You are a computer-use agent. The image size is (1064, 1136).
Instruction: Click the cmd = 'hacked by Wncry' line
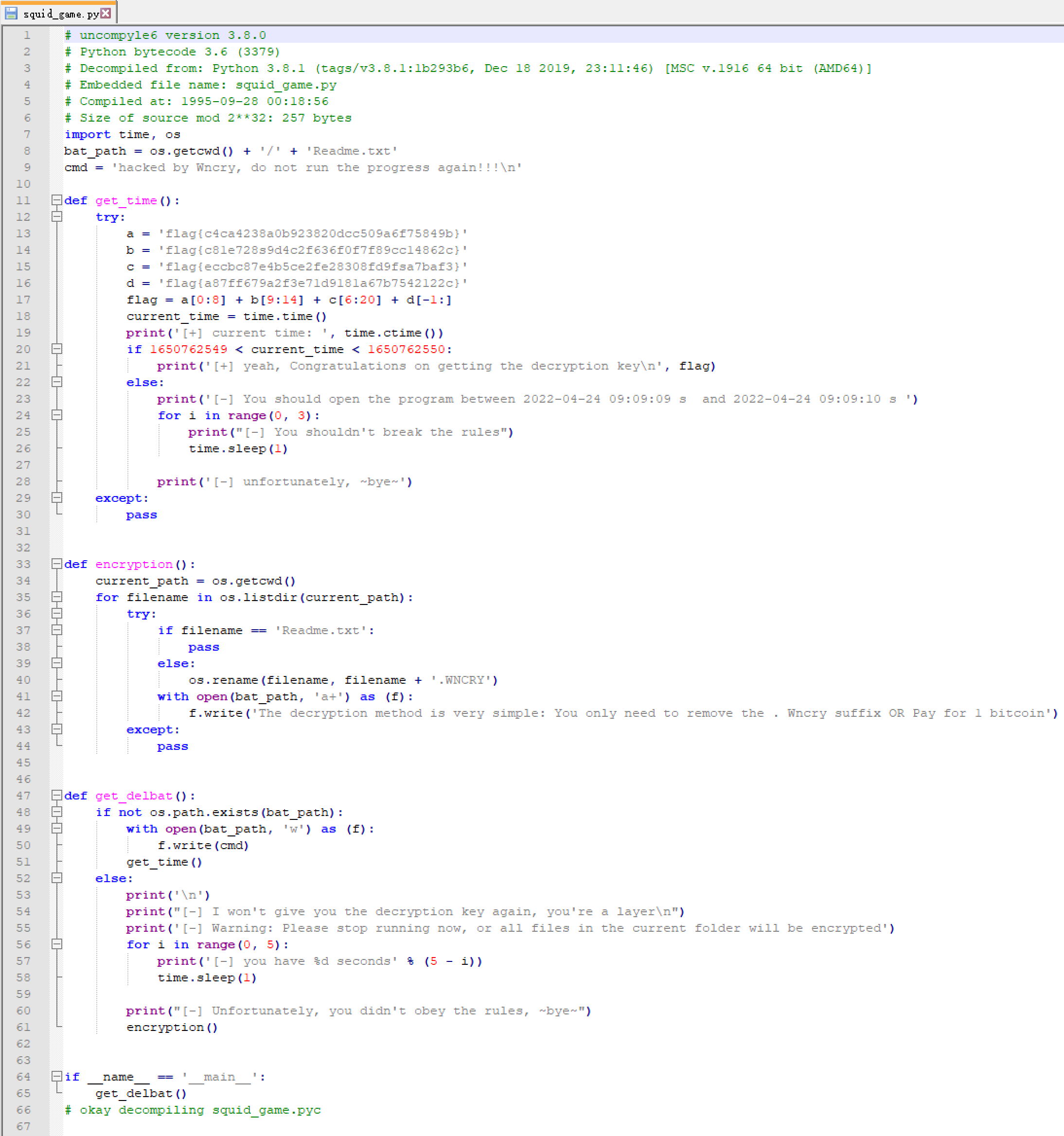coord(293,167)
